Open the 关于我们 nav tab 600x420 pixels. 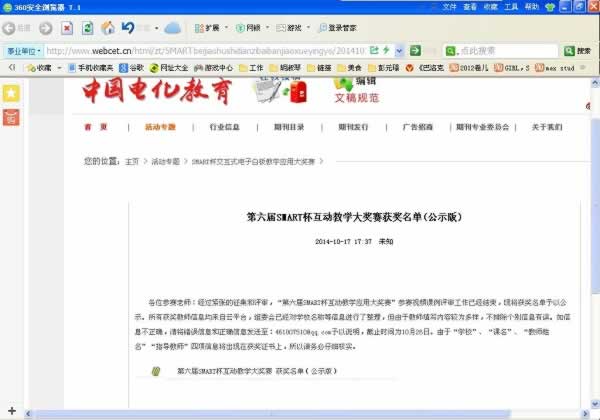click(x=547, y=127)
